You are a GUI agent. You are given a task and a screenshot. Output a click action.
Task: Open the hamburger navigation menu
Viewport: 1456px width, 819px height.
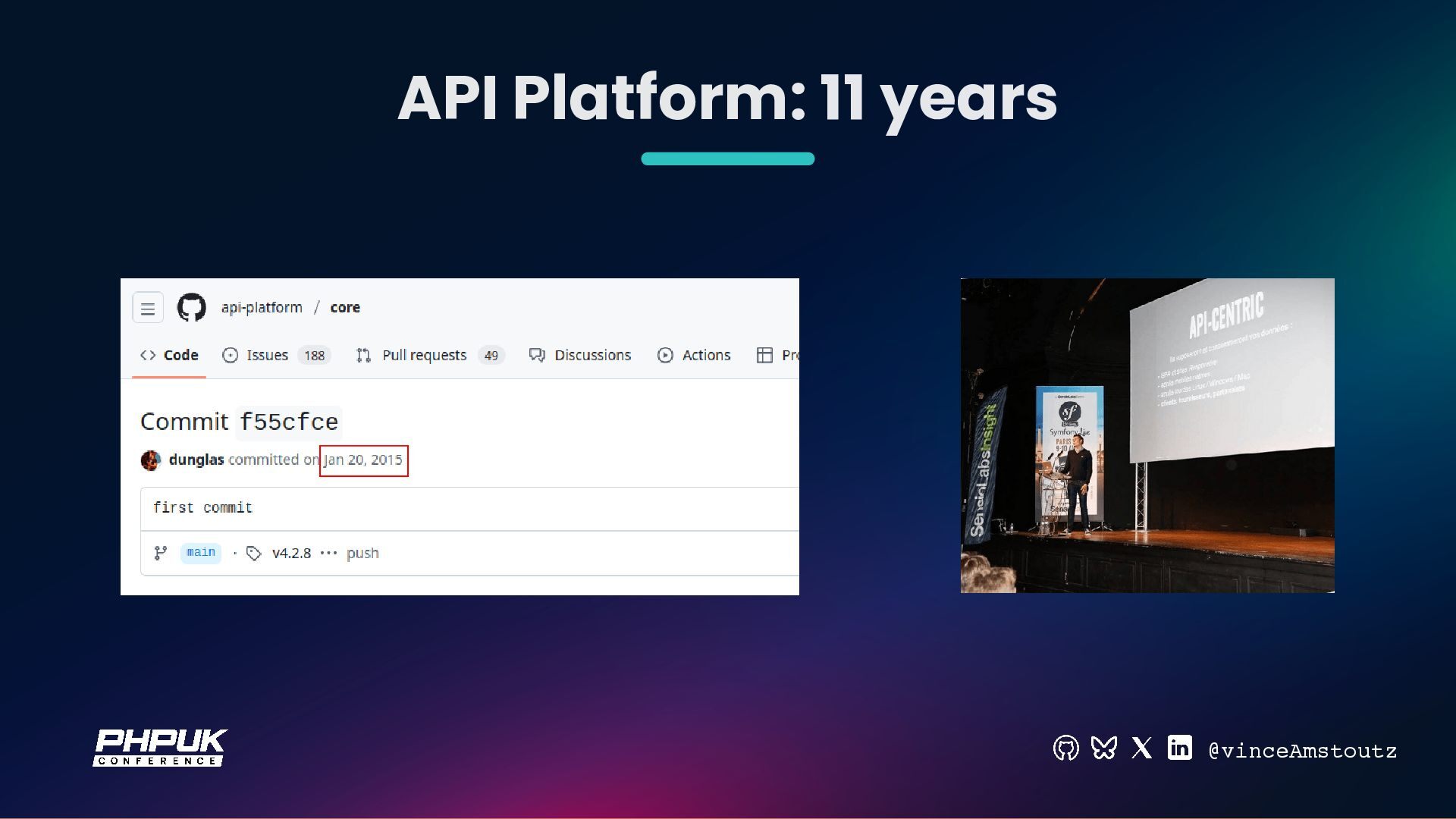[148, 308]
